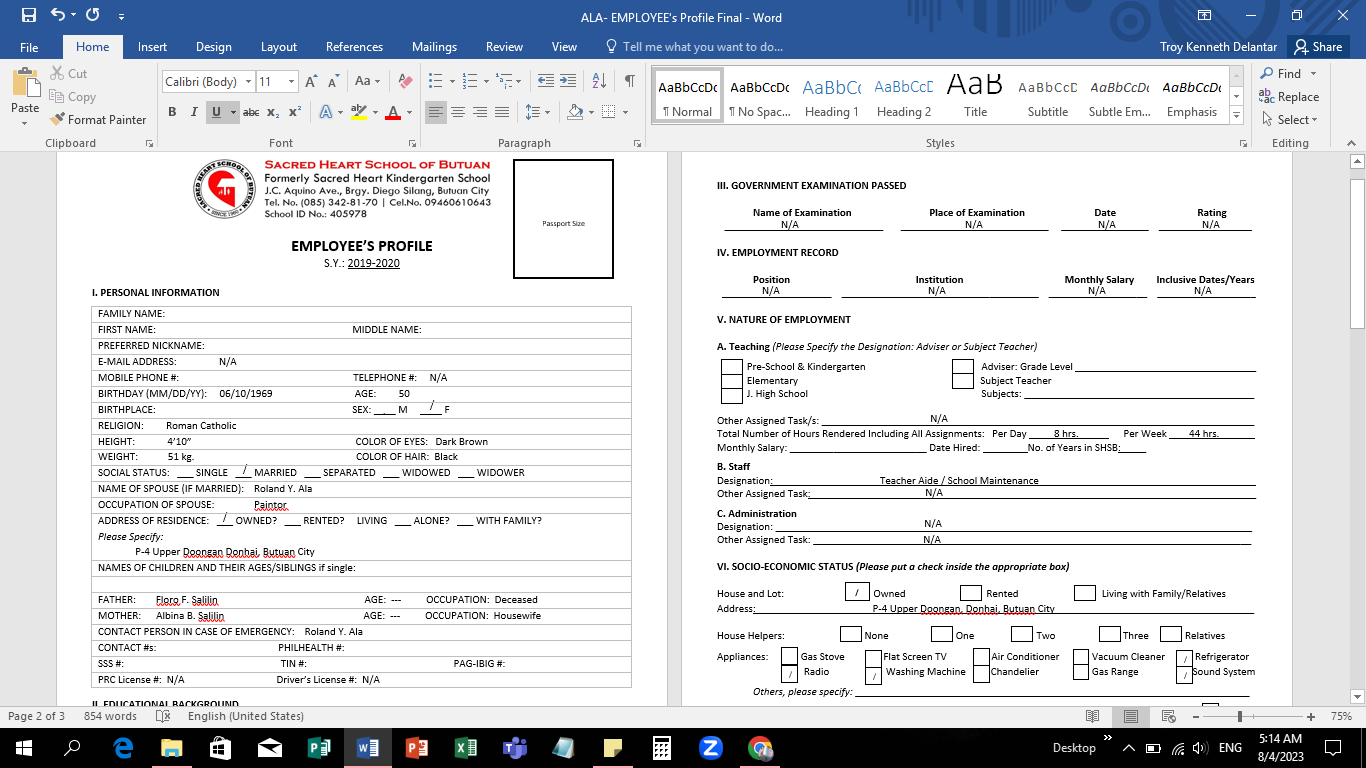Tick the Rented house checkbox
This screenshot has width=1366, height=768.
click(x=970, y=593)
